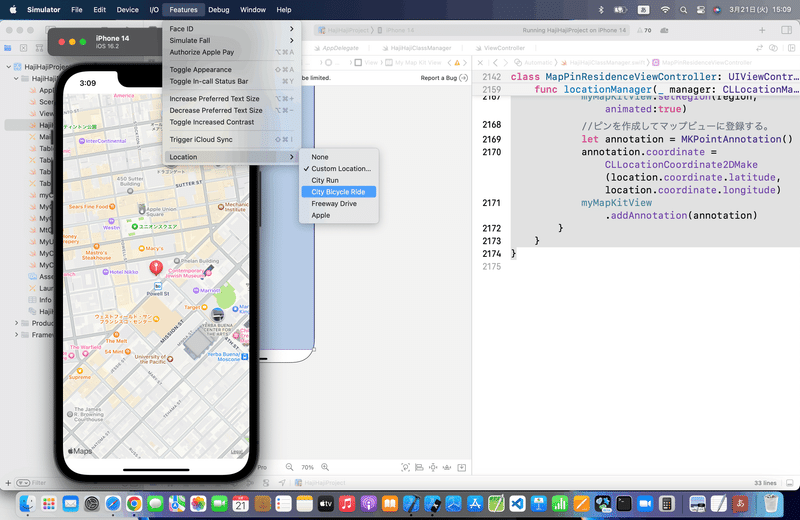Open Visual Studio Code in Dock
This screenshot has height=520, width=800.
[x=517, y=504]
